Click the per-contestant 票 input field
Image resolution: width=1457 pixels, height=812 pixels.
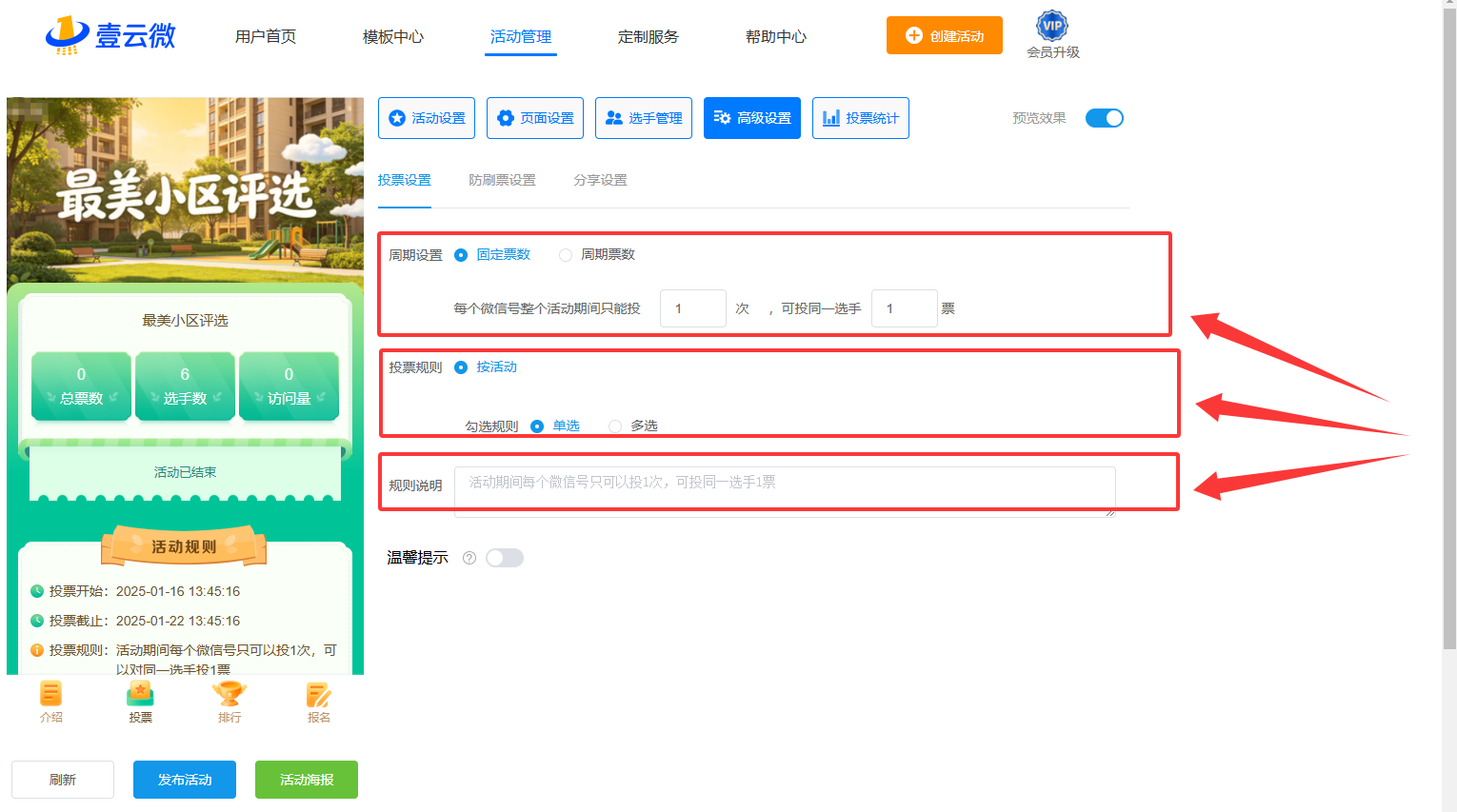[905, 308]
